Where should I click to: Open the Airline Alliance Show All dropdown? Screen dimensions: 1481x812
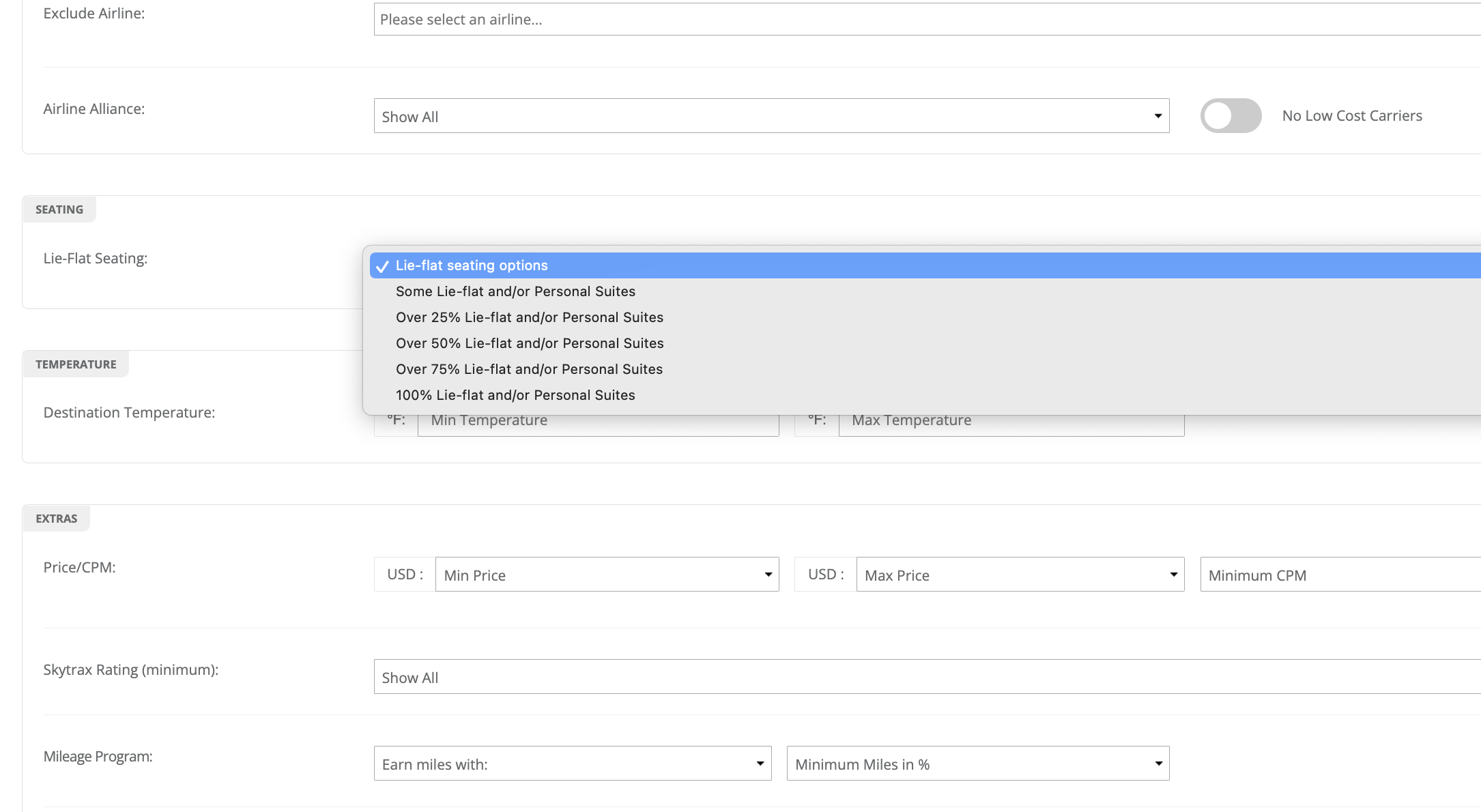click(x=770, y=116)
